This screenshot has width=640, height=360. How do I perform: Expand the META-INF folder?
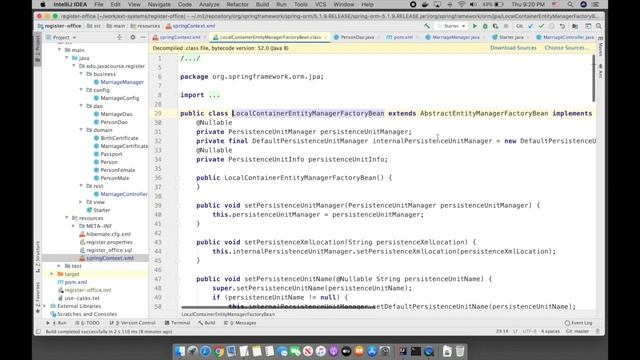click(74, 226)
